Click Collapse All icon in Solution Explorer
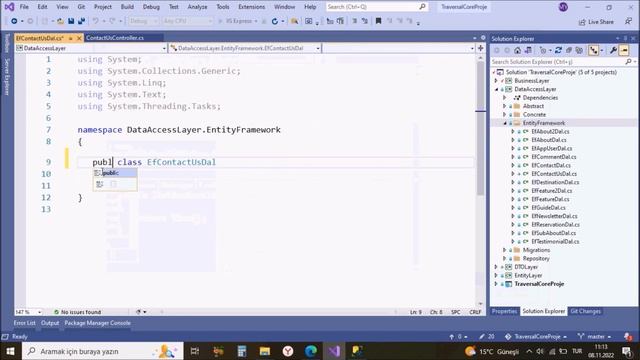The width and height of the screenshot is (640, 360). click(569, 50)
